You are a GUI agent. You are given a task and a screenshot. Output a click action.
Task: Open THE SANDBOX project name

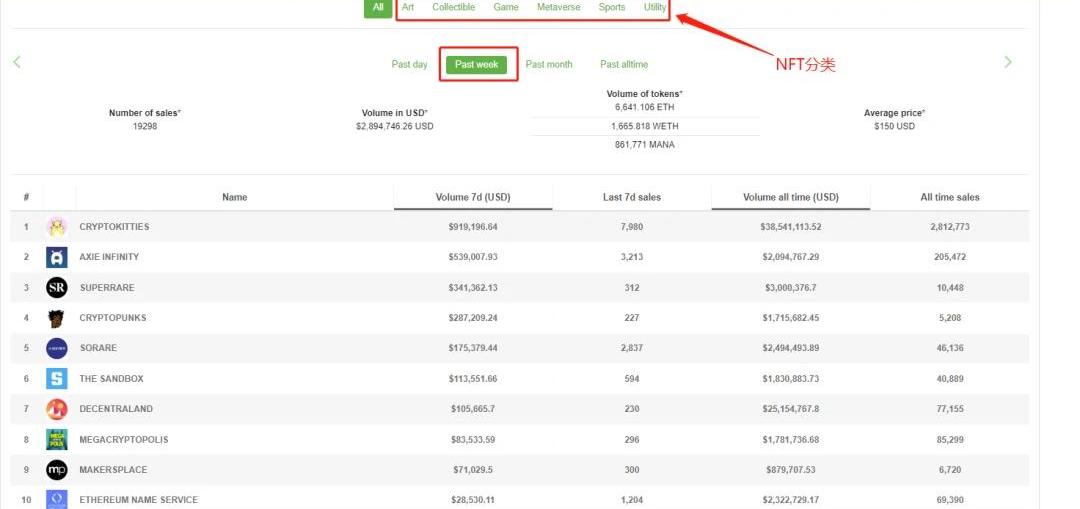(112, 379)
